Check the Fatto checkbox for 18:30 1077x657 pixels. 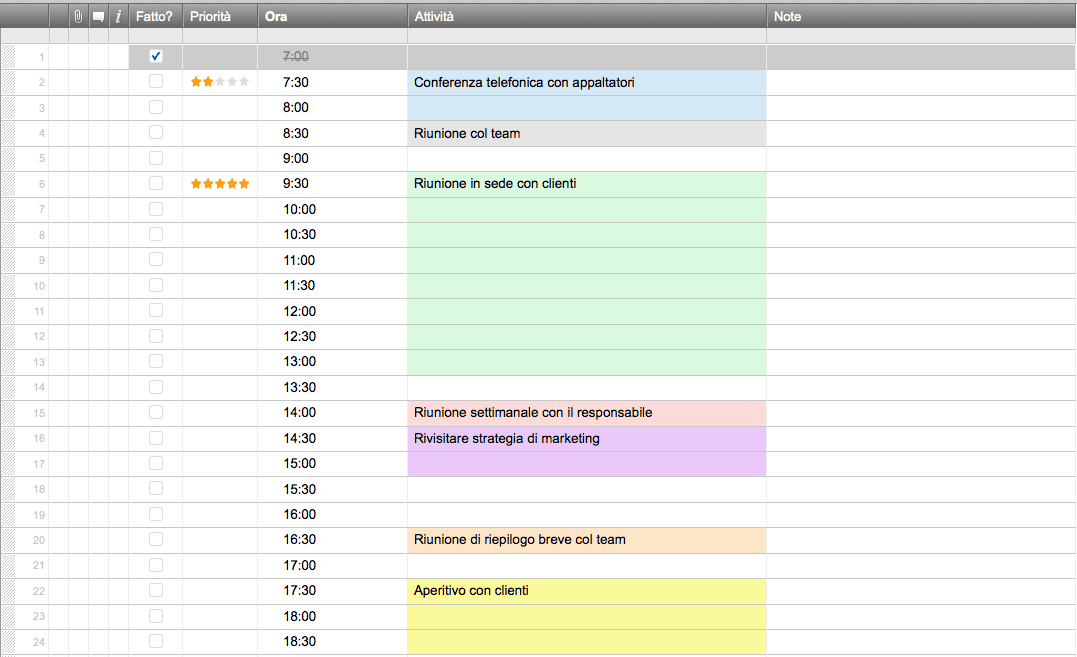156,641
